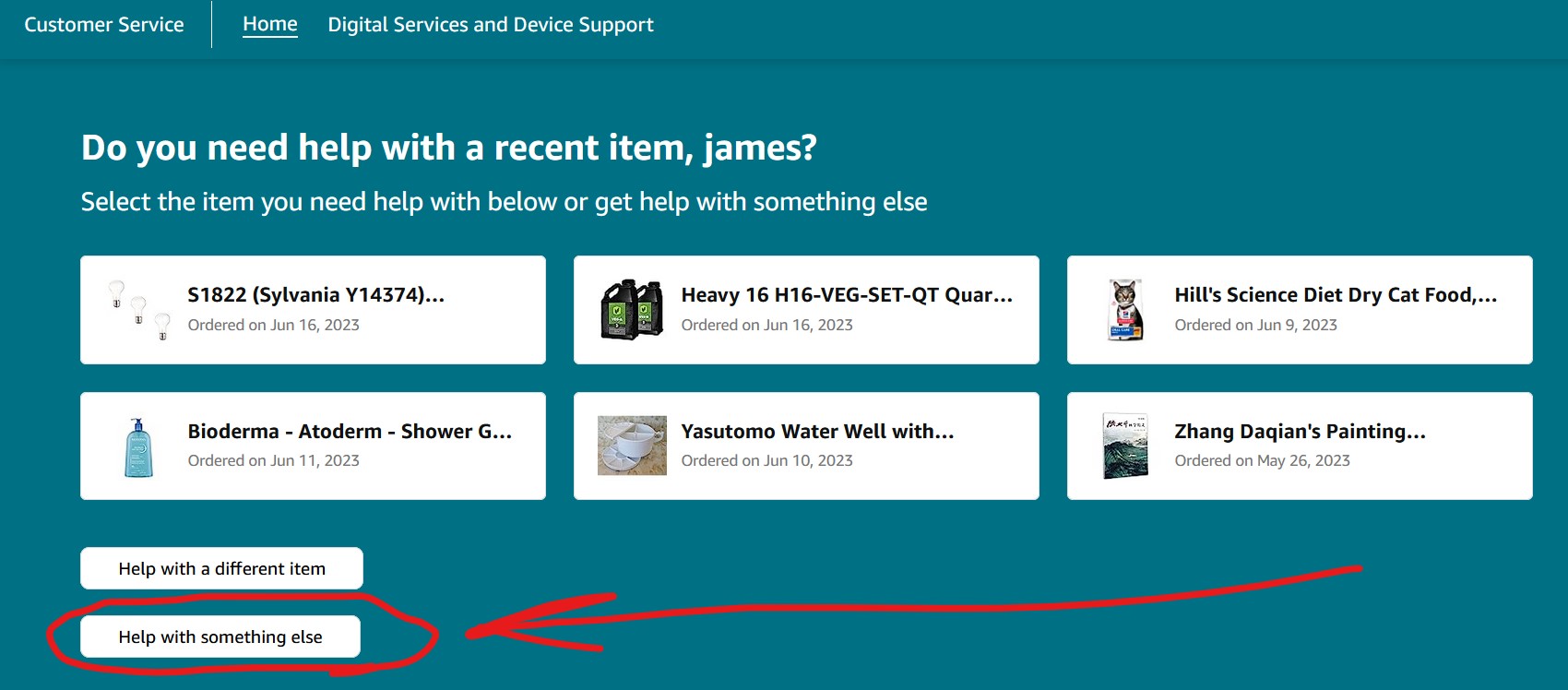Click the Heavy 16 bottles product image
This screenshot has width=1568, height=690.
coord(632,310)
